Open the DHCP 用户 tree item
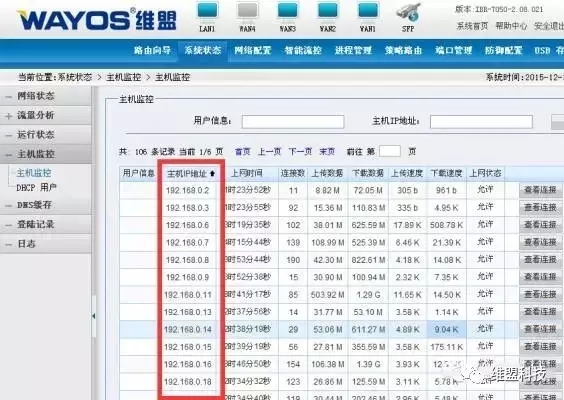Image resolution: width=564 pixels, height=400 pixels. pos(36,187)
